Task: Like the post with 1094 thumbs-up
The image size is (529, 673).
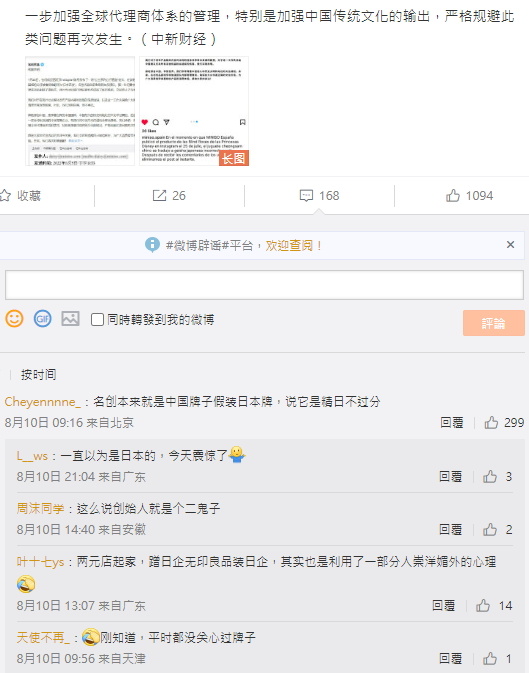Action: click(453, 196)
